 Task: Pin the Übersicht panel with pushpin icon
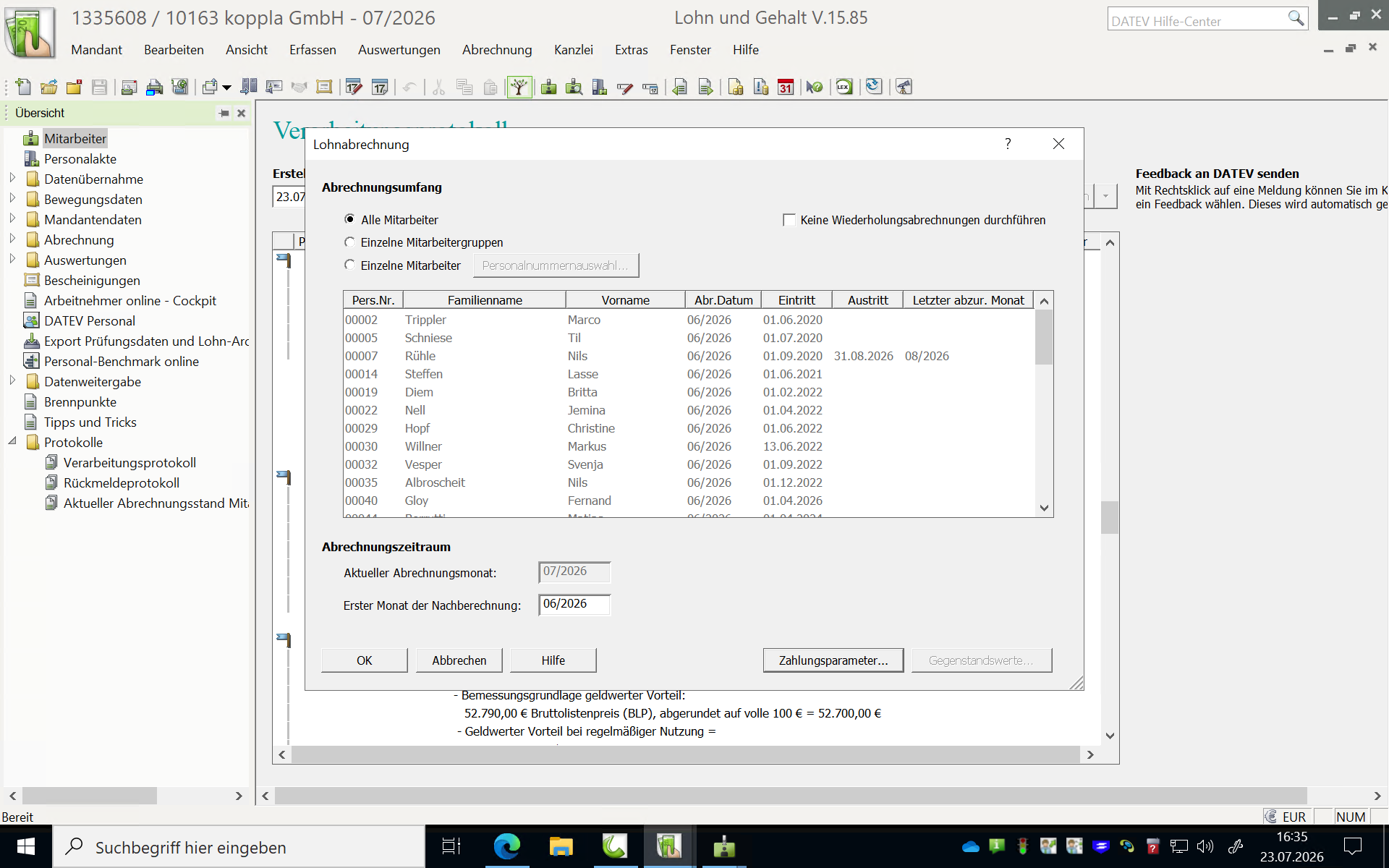tap(224, 114)
